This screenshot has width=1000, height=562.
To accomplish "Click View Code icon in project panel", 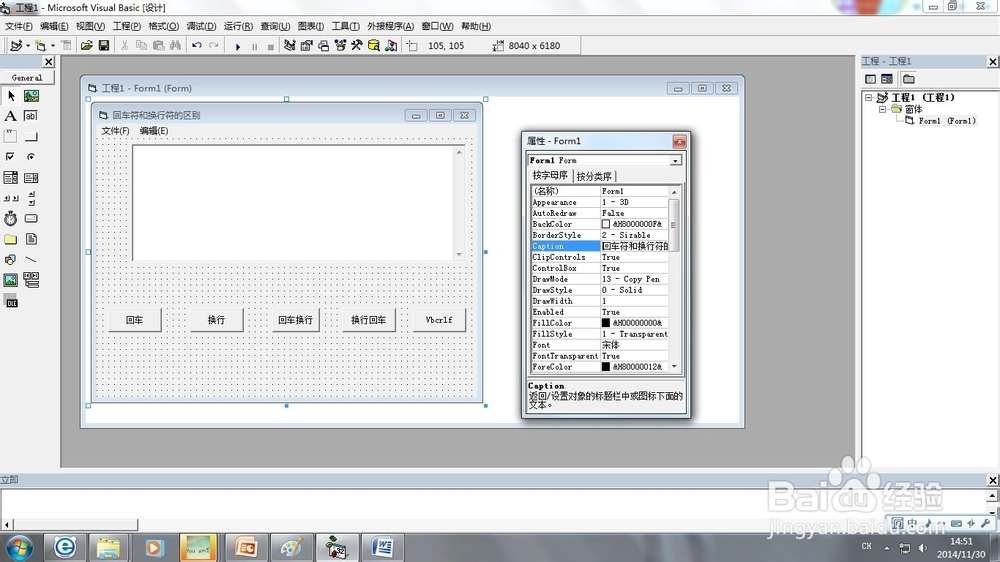I will tap(871, 78).
